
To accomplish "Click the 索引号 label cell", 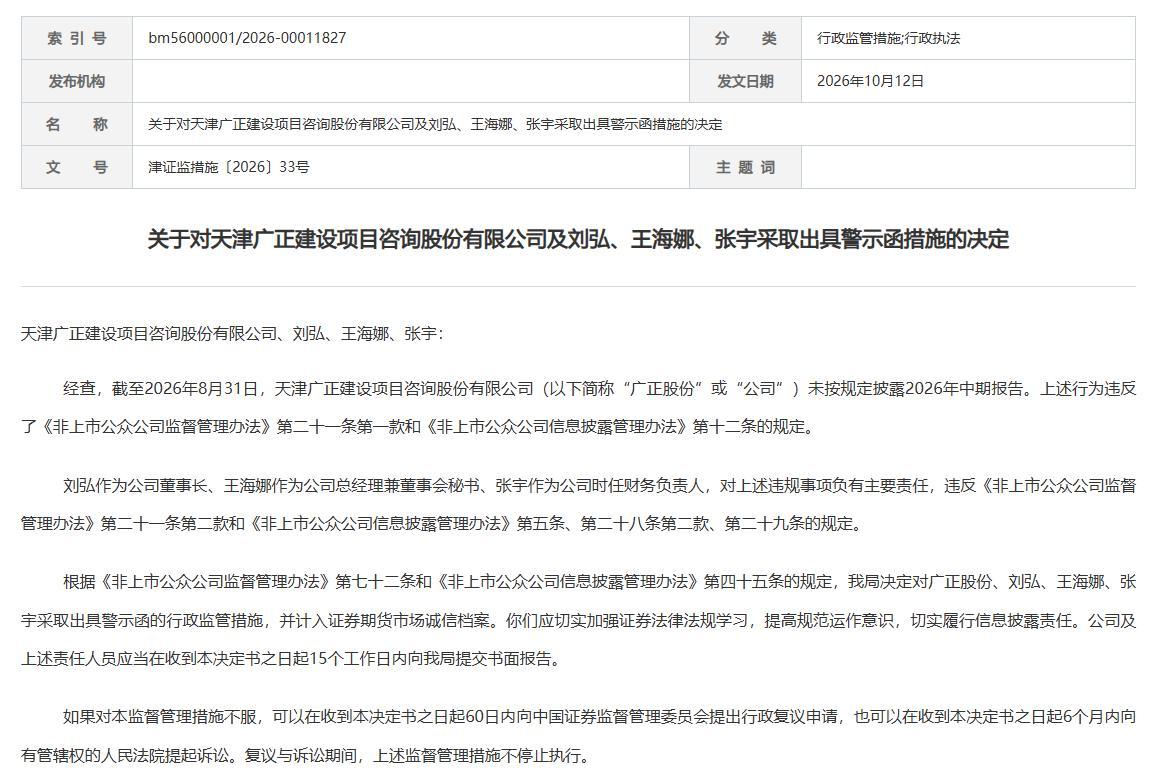I will (x=77, y=38).
